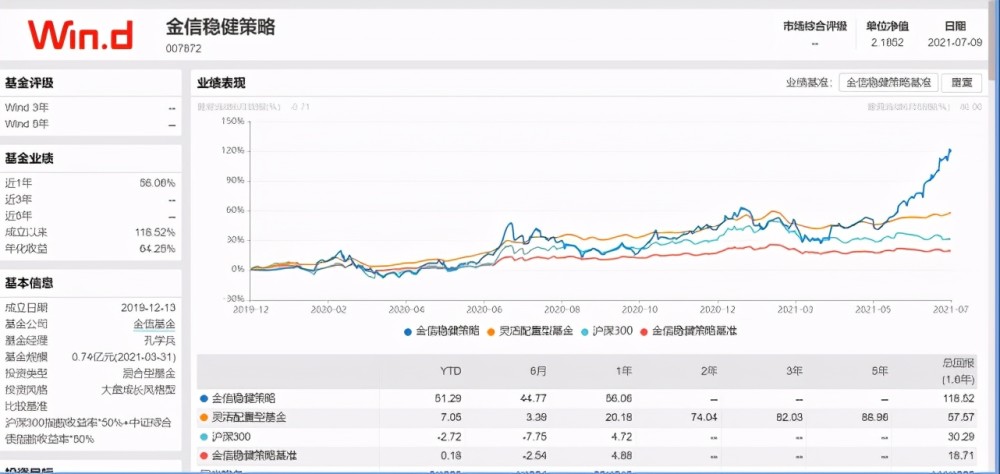Click the 灵活配置型基金 5年 value 86.98
Viewport: 1000px width, 474px height.
876,418
